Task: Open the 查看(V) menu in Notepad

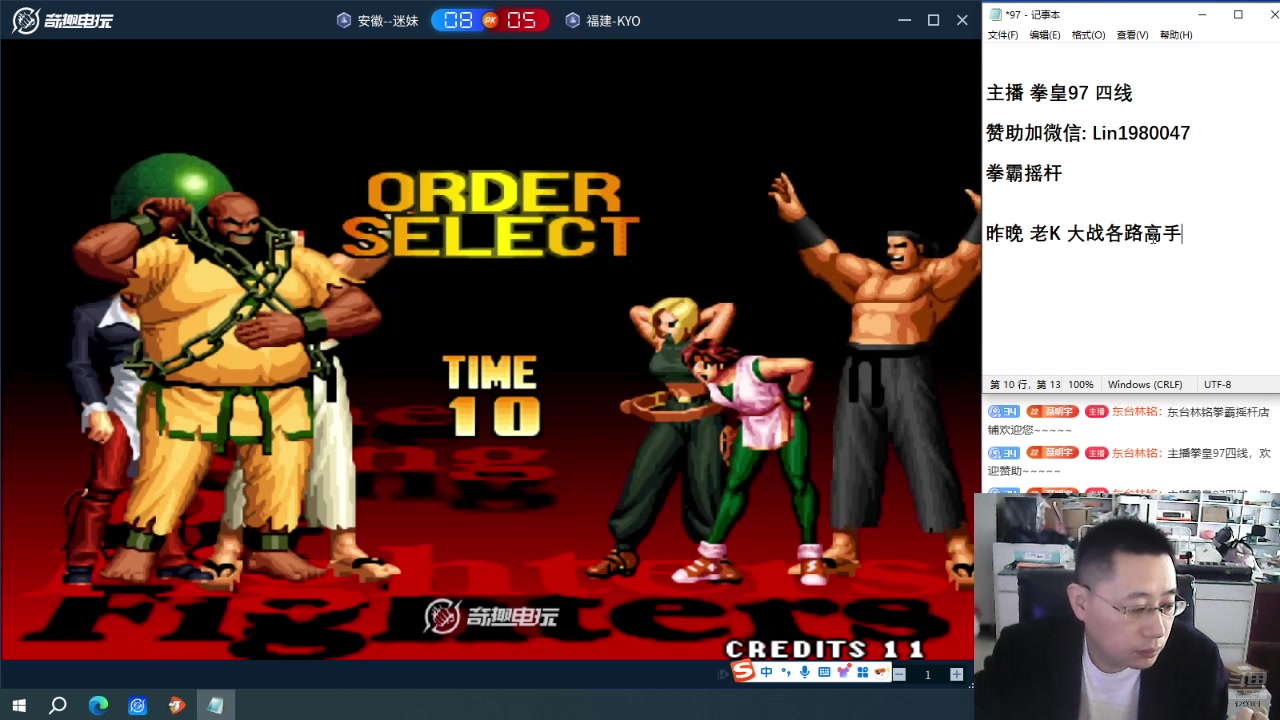Action: 1133,35
